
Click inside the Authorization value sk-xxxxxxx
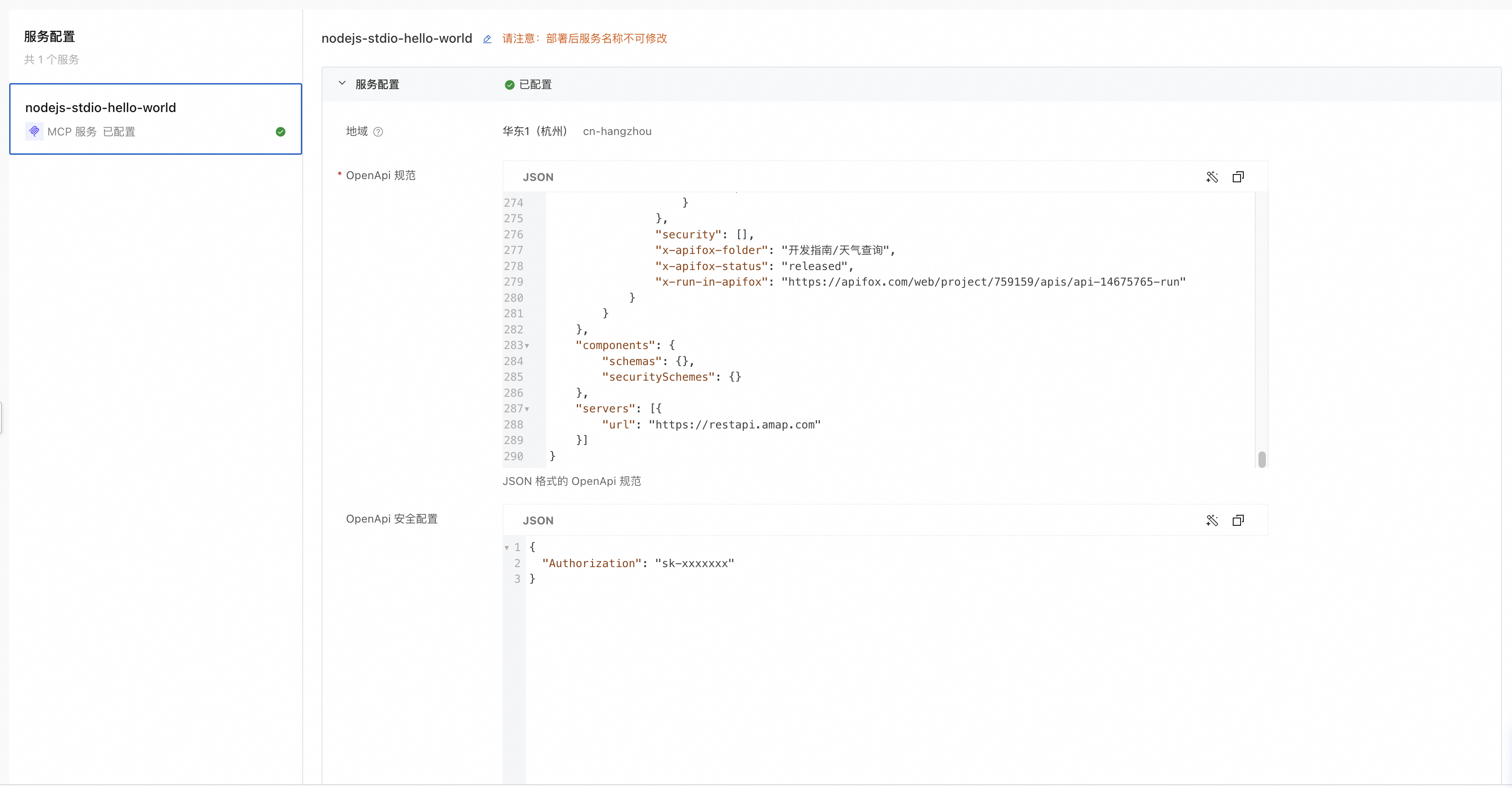coord(694,563)
